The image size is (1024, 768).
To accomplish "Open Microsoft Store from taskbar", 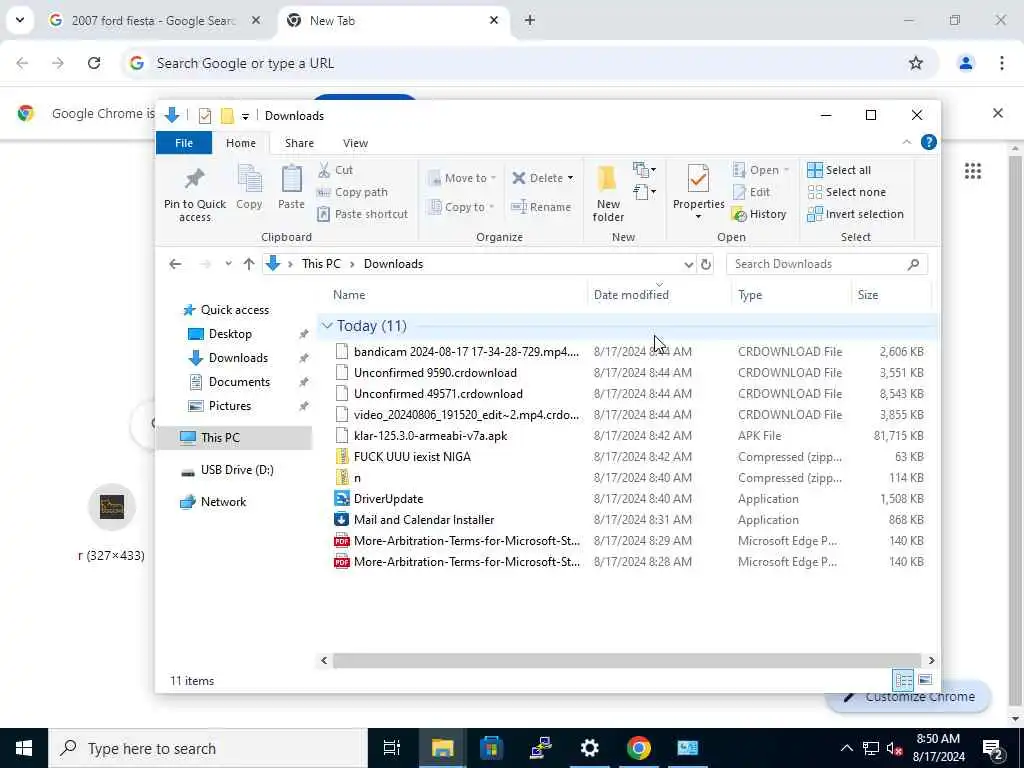I will [x=491, y=748].
